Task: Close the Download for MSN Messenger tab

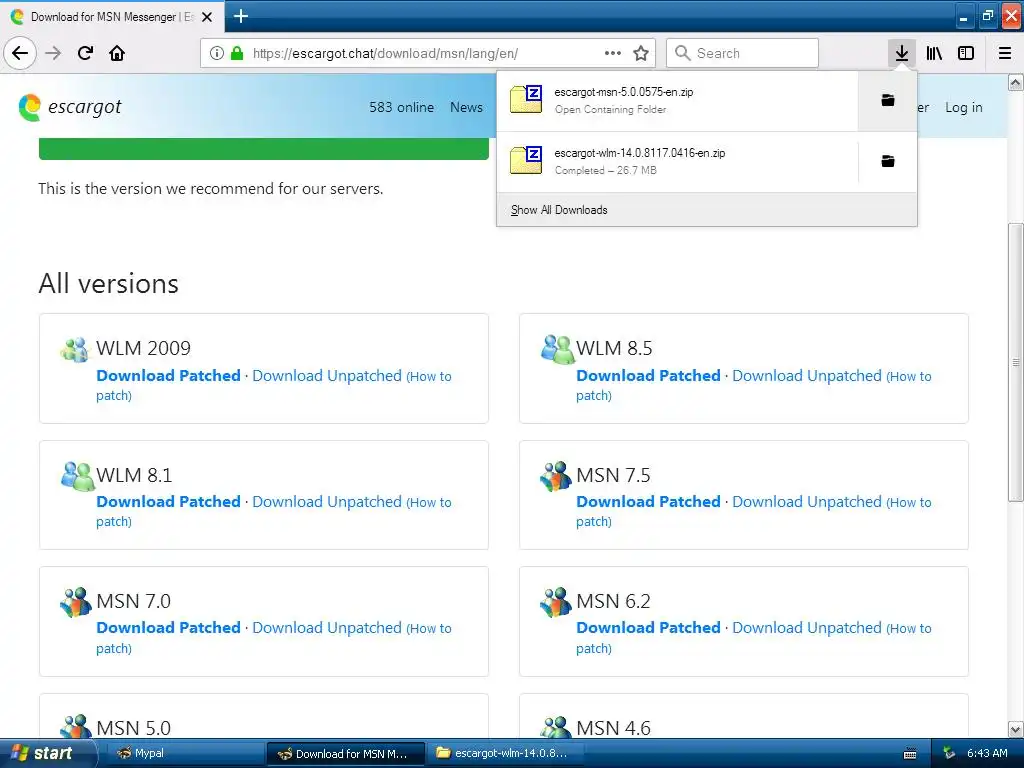Action: tap(207, 17)
